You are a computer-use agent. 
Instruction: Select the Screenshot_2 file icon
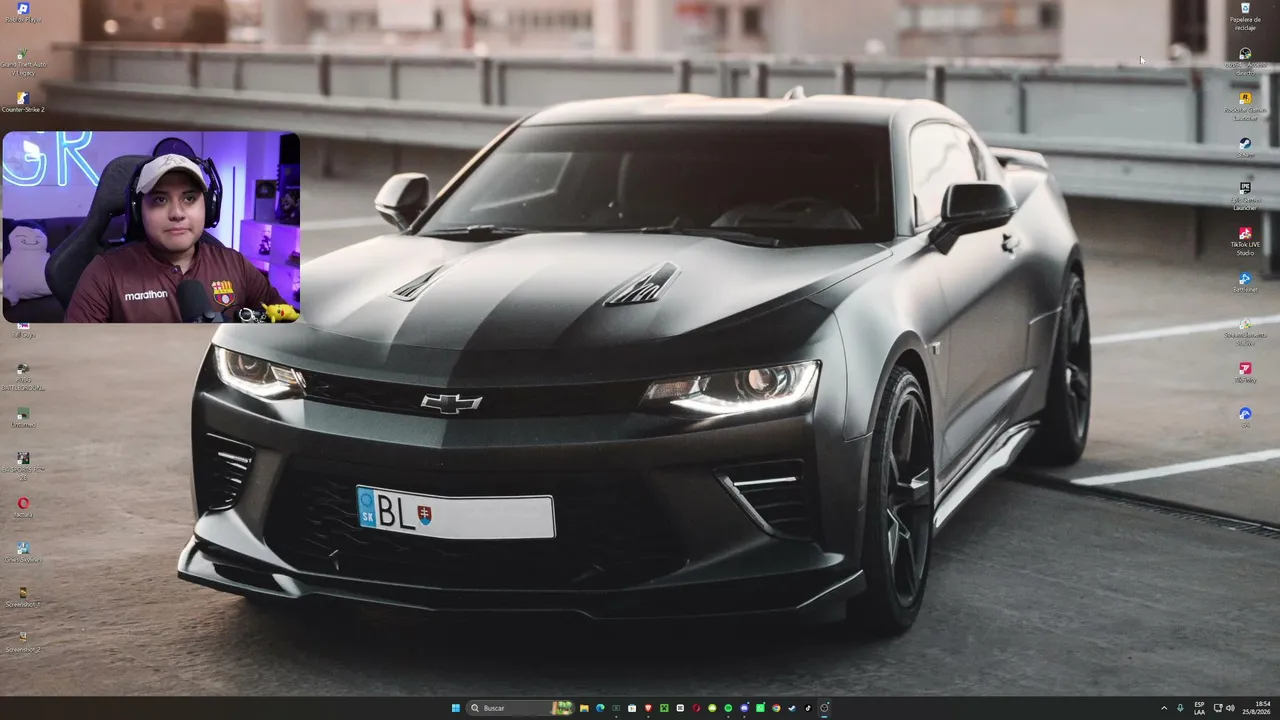coord(23,643)
